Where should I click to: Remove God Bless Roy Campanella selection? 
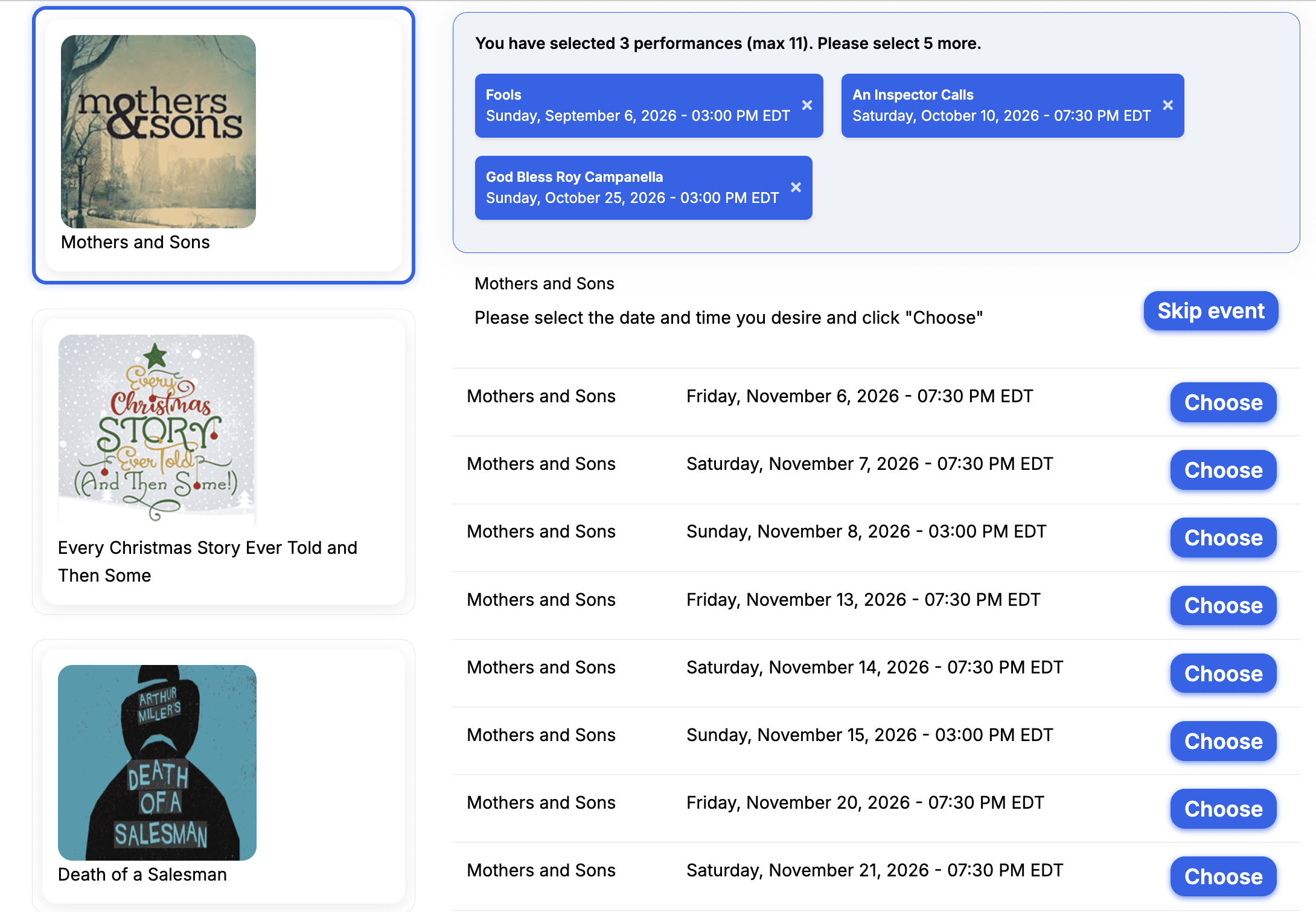796,187
